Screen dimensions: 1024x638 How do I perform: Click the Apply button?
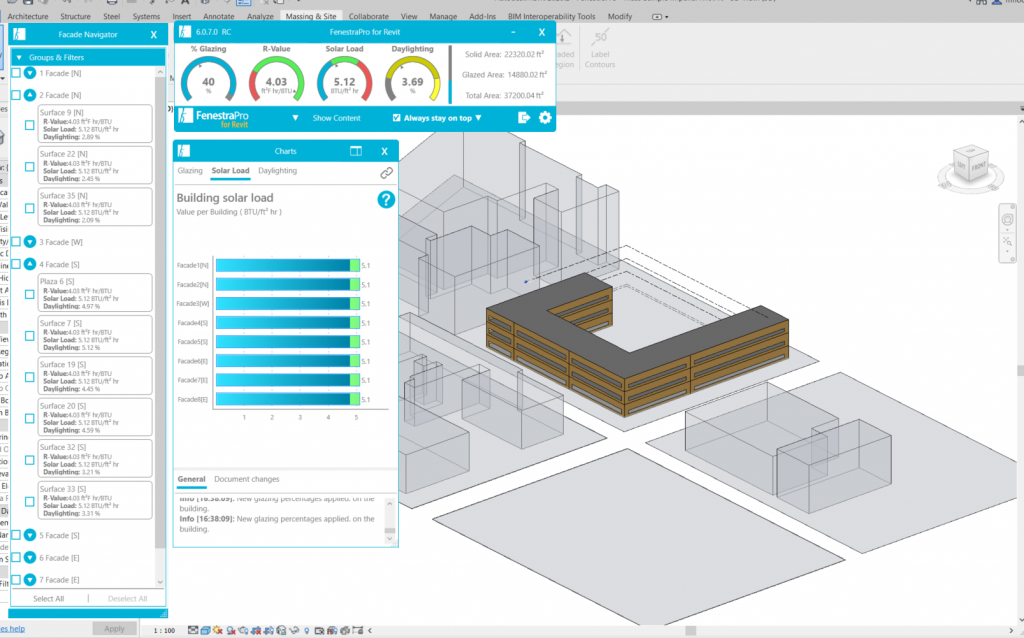(114, 629)
